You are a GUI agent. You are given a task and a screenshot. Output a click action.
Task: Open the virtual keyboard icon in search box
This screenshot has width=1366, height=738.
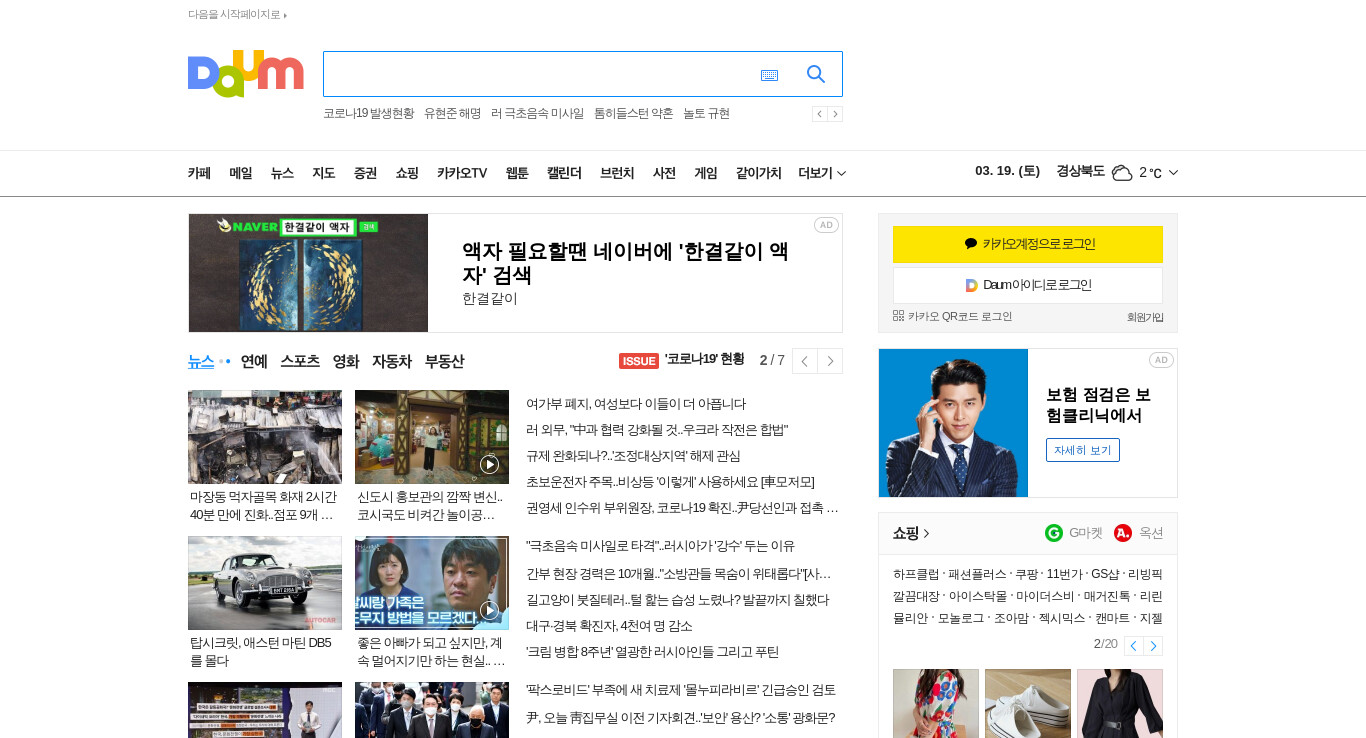[769, 75]
